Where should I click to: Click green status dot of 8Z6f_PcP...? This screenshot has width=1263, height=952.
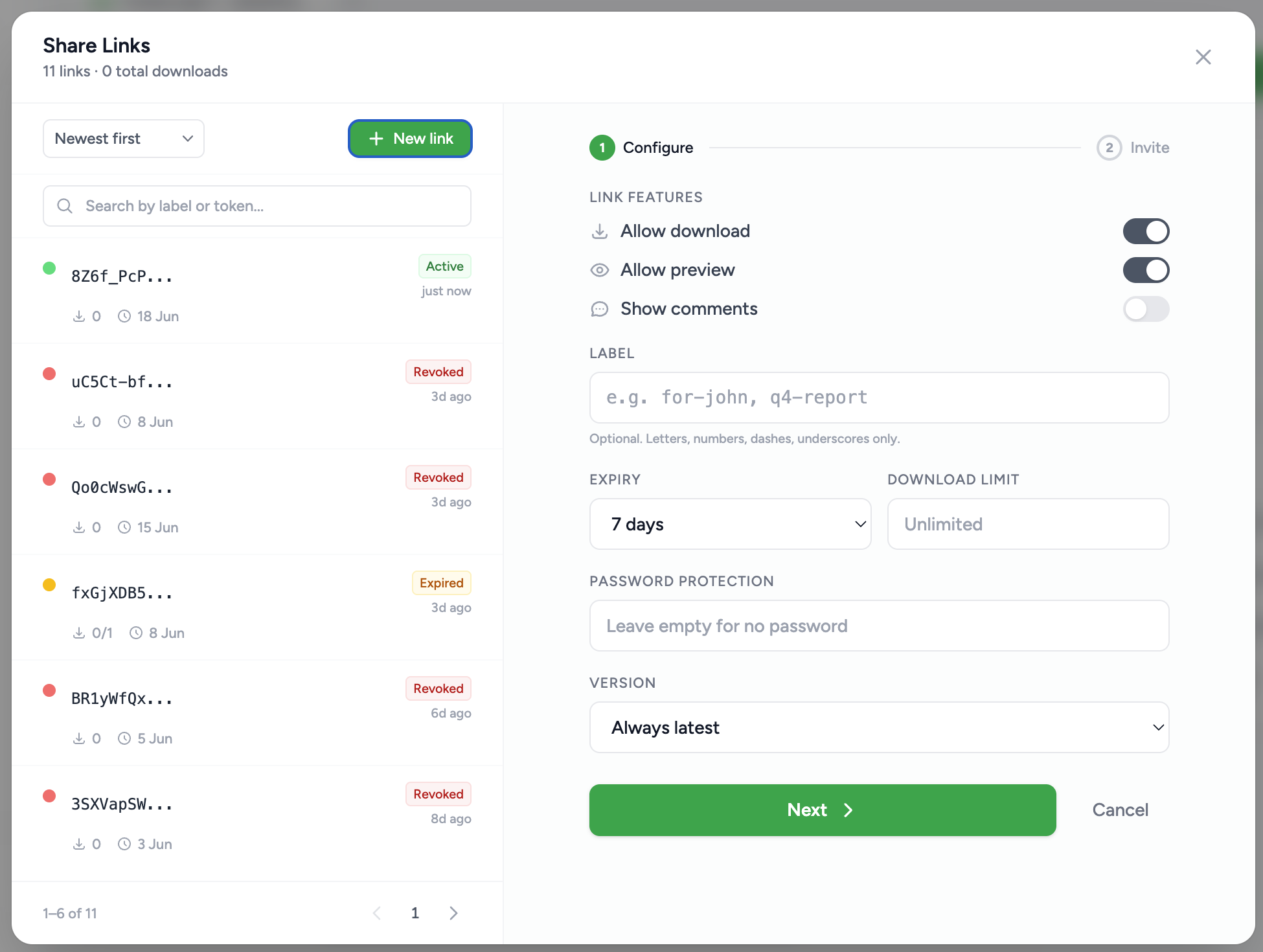(x=49, y=268)
